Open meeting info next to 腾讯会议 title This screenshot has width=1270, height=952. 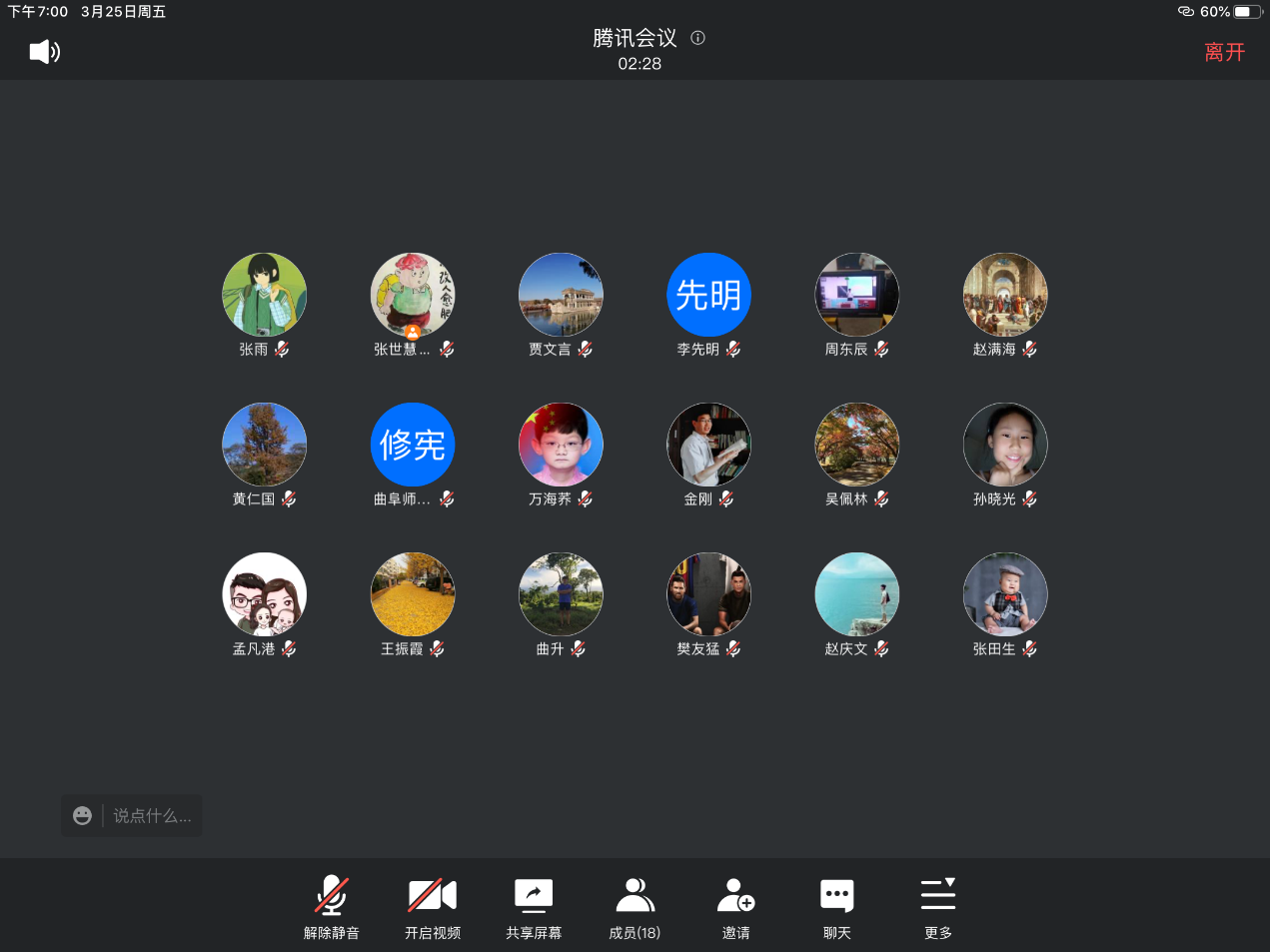[x=698, y=38]
